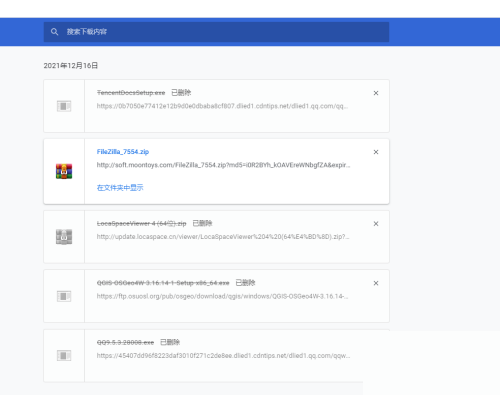Select the deleted TencentDocsSetup.exe file name

[x=131, y=93]
